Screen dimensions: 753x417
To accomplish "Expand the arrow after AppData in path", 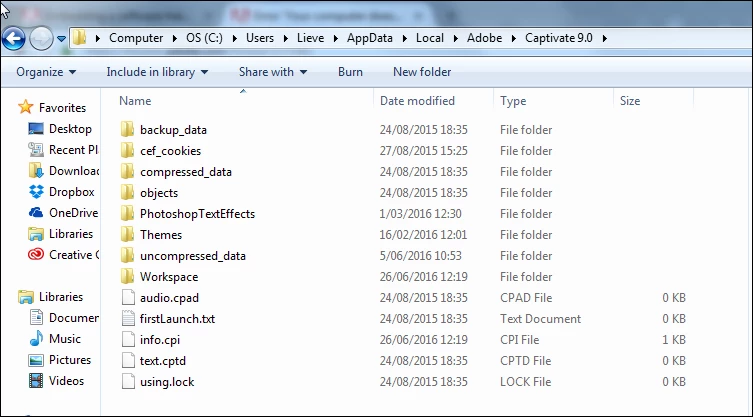I will click(405, 38).
